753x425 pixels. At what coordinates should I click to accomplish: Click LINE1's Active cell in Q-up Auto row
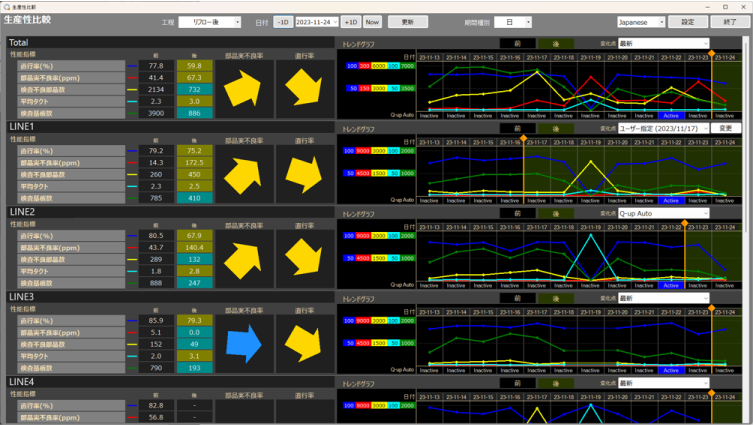click(x=671, y=201)
